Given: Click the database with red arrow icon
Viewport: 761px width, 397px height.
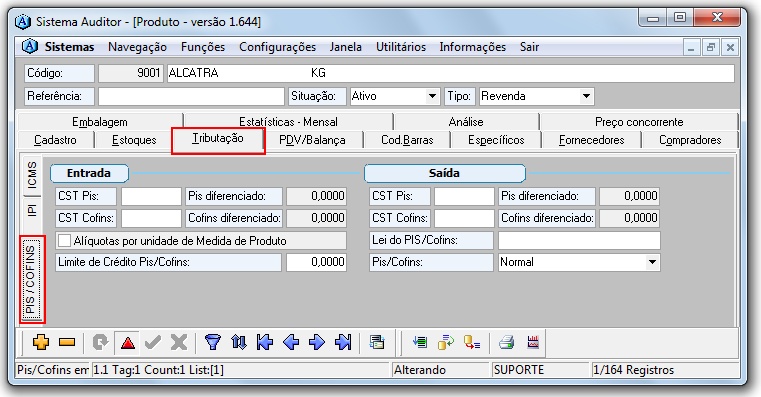Looking at the screenshot, I should coord(472,342).
